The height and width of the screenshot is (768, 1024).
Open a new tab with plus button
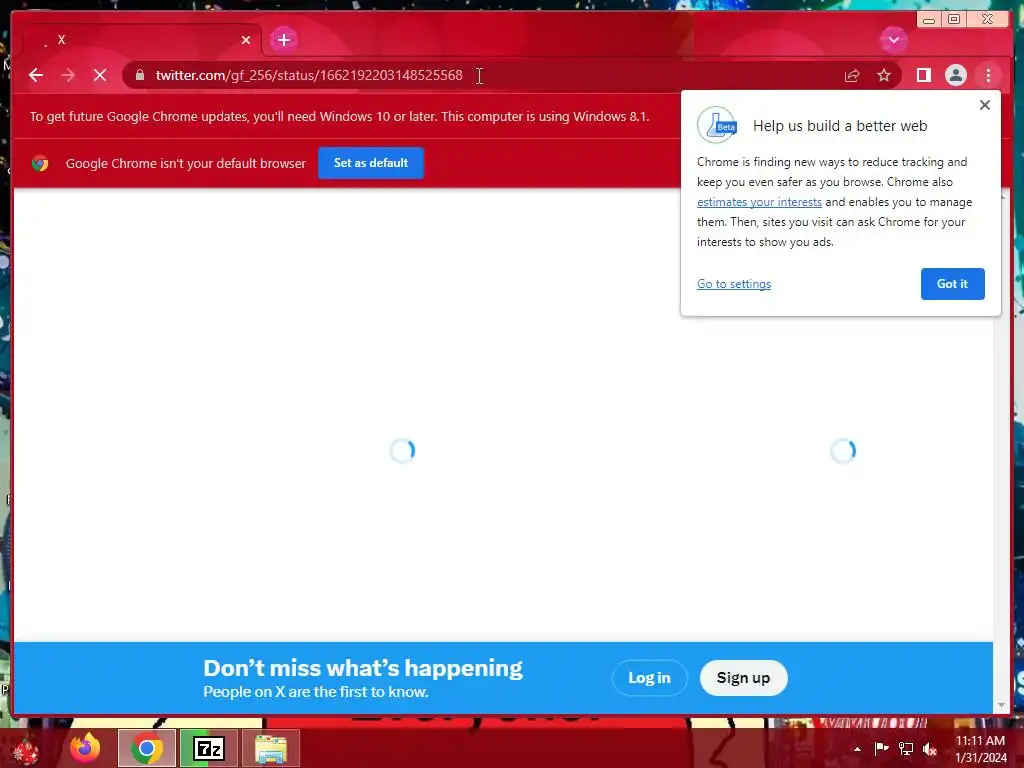click(x=283, y=40)
